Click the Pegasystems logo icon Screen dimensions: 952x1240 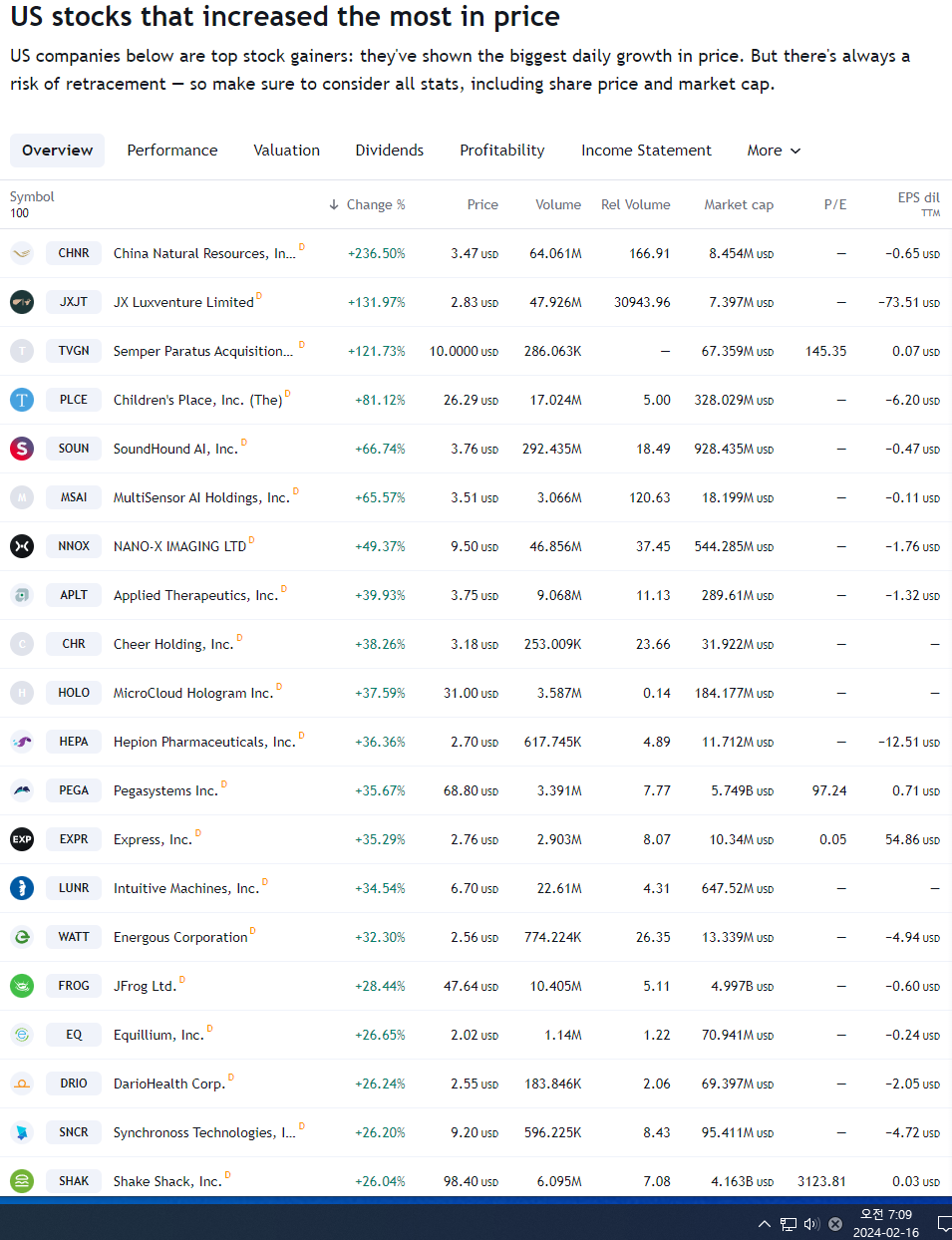point(22,790)
